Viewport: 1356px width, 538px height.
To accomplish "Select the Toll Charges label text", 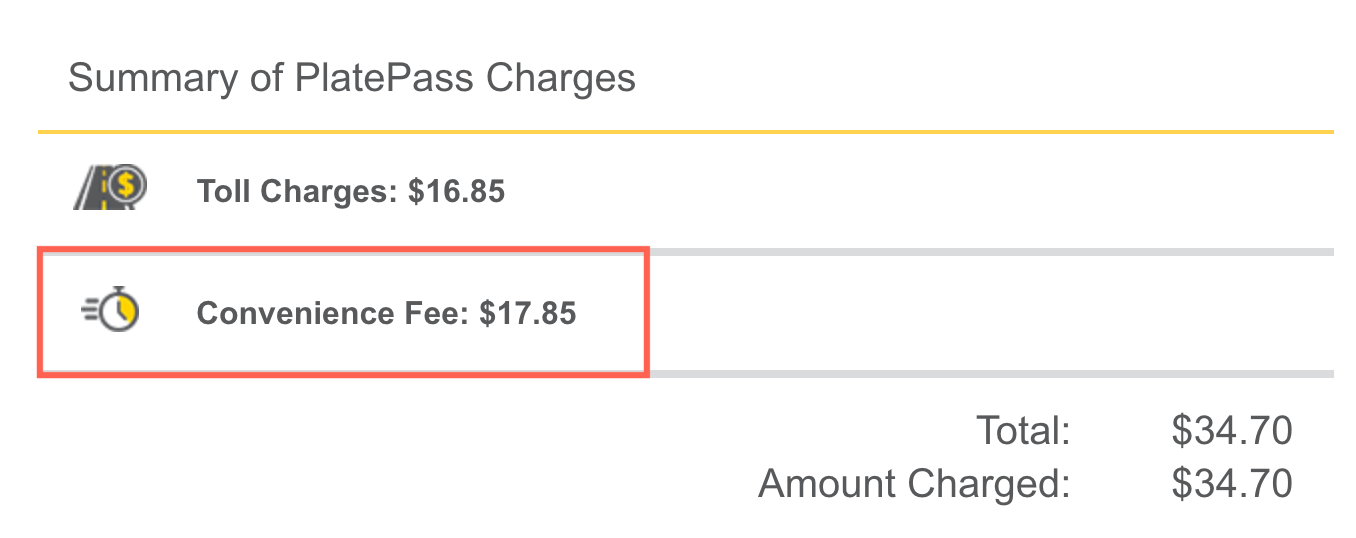I will point(297,191).
